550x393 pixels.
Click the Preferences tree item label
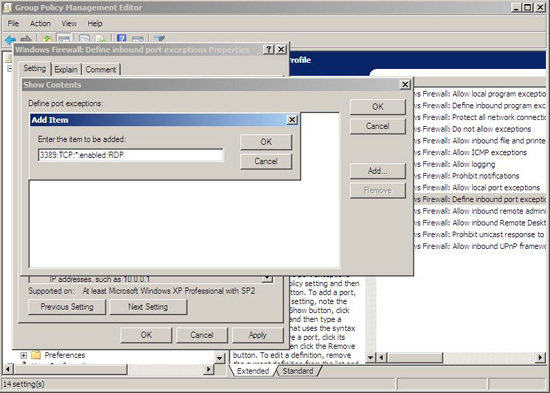65,355
